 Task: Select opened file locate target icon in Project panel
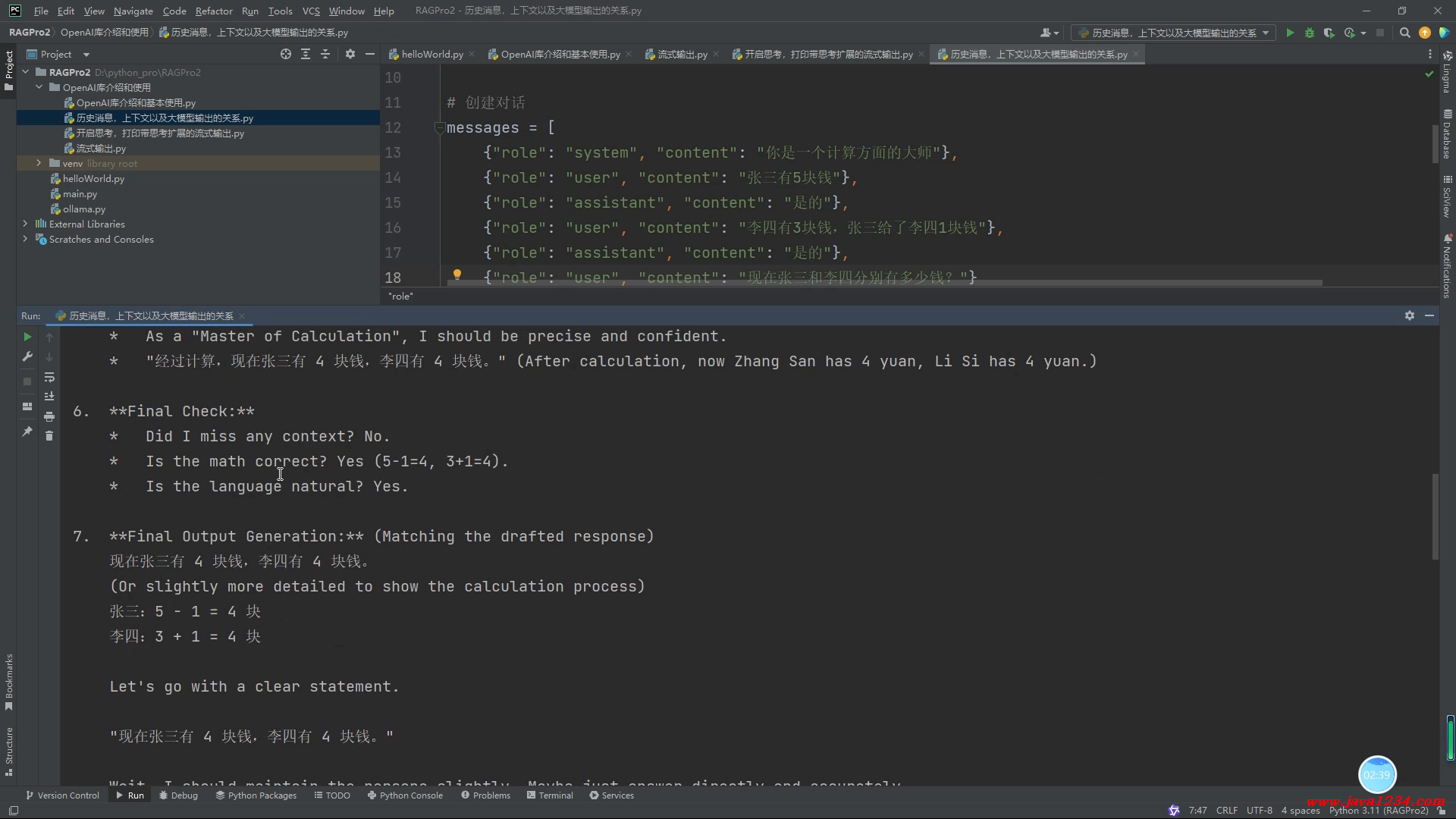click(286, 54)
